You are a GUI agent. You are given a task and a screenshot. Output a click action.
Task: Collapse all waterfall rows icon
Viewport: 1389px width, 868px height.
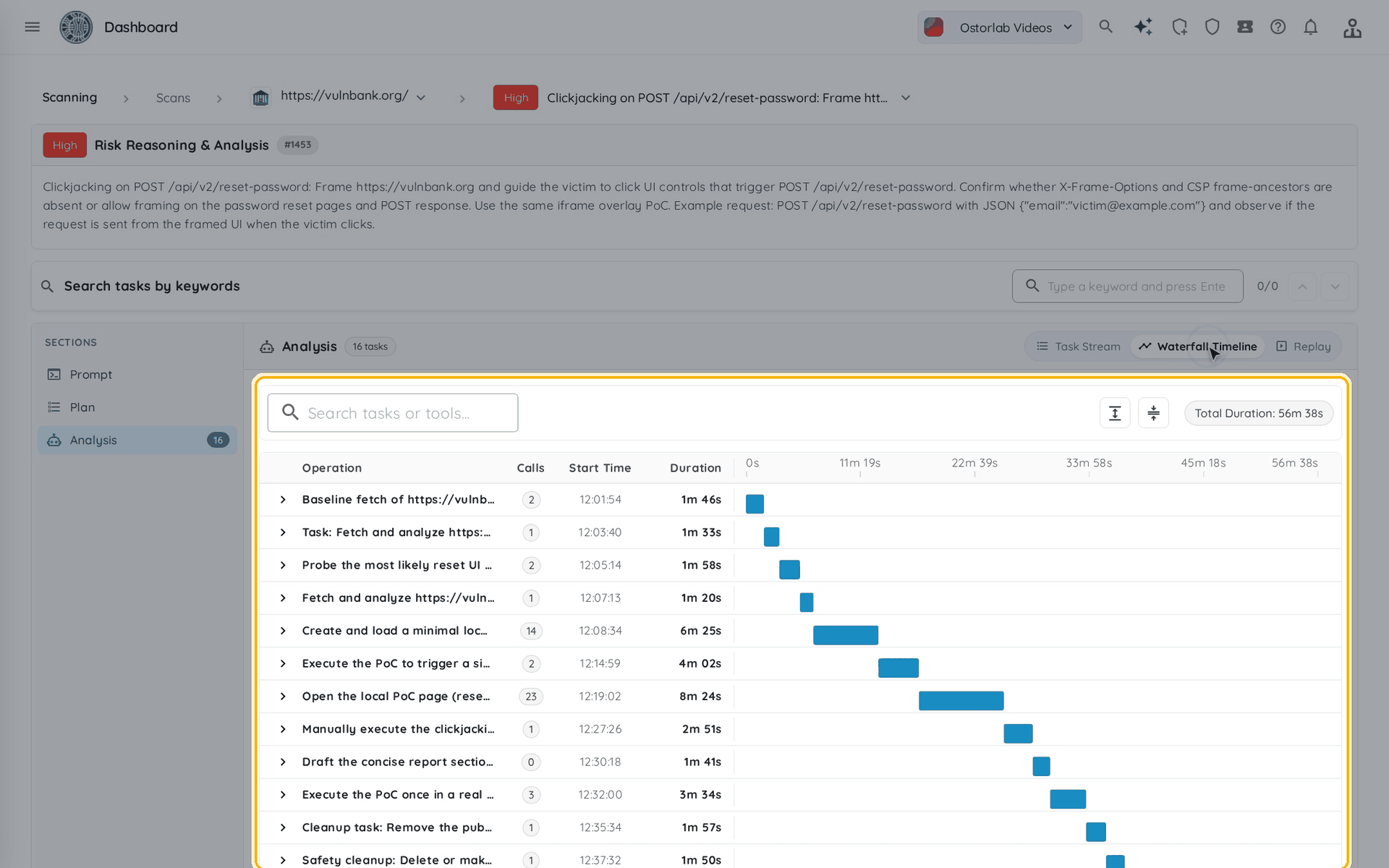[1153, 413]
